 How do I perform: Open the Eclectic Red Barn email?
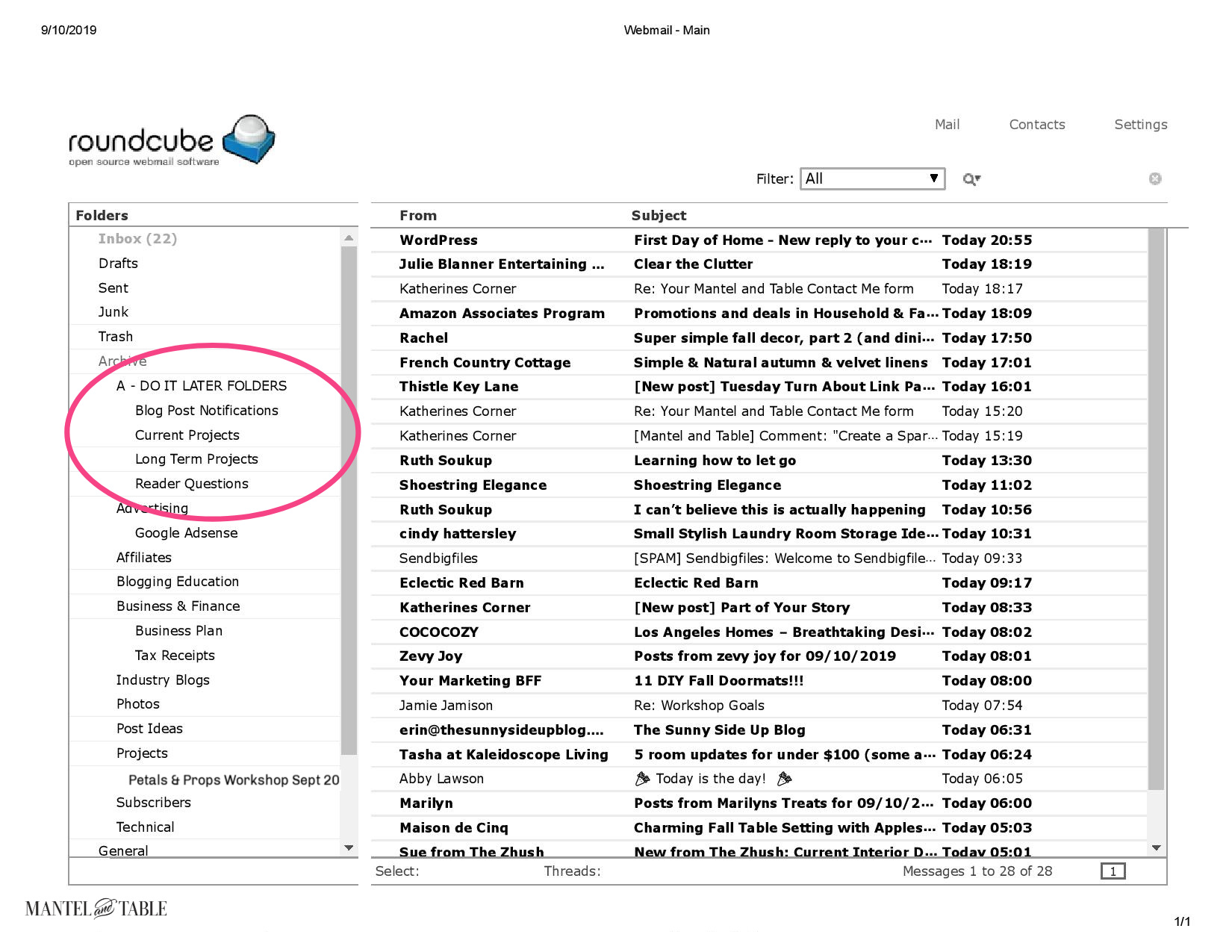click(x=759, y=583)
